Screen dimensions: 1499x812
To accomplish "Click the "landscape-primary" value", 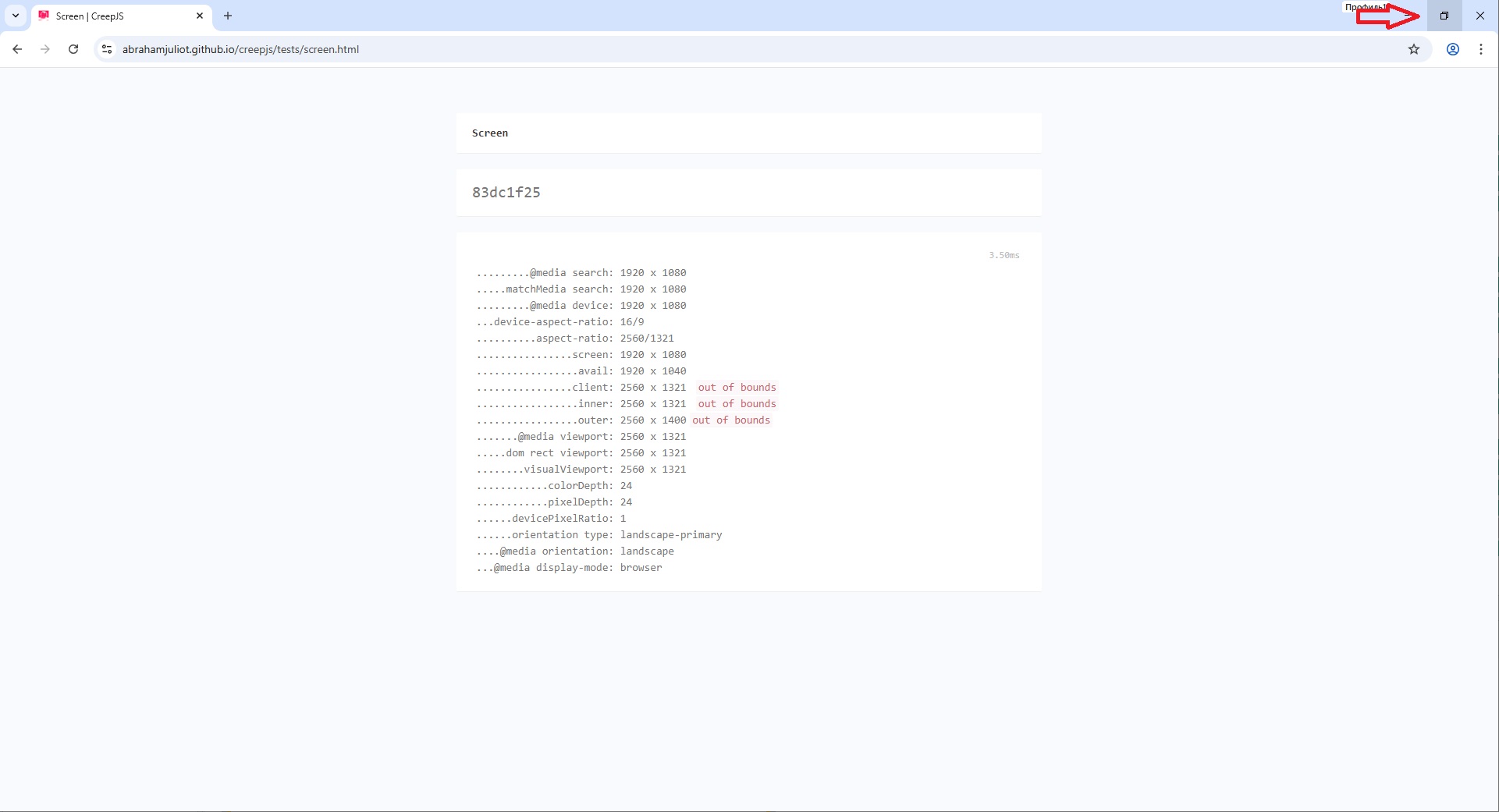I will 671,535.
